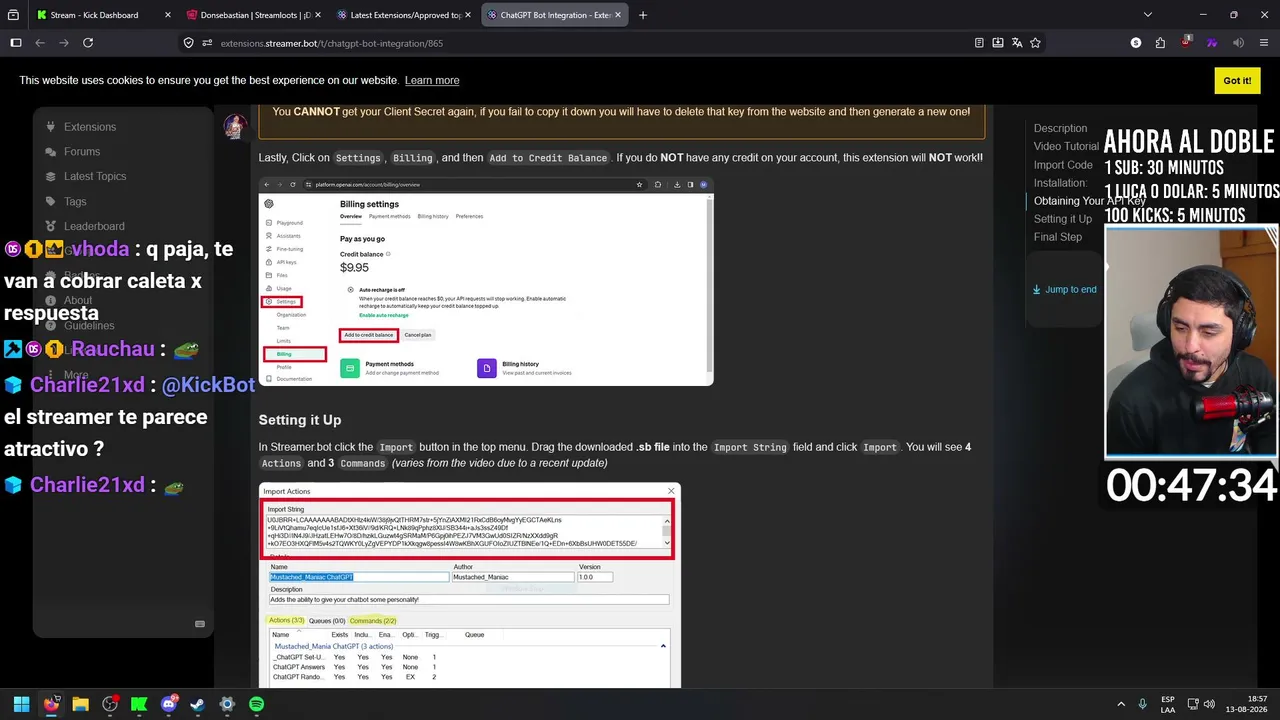The height and width of the screenshot is (720, 1280).
Task: Click the "Import String" inline code text
Action: [x=750, y=448]
